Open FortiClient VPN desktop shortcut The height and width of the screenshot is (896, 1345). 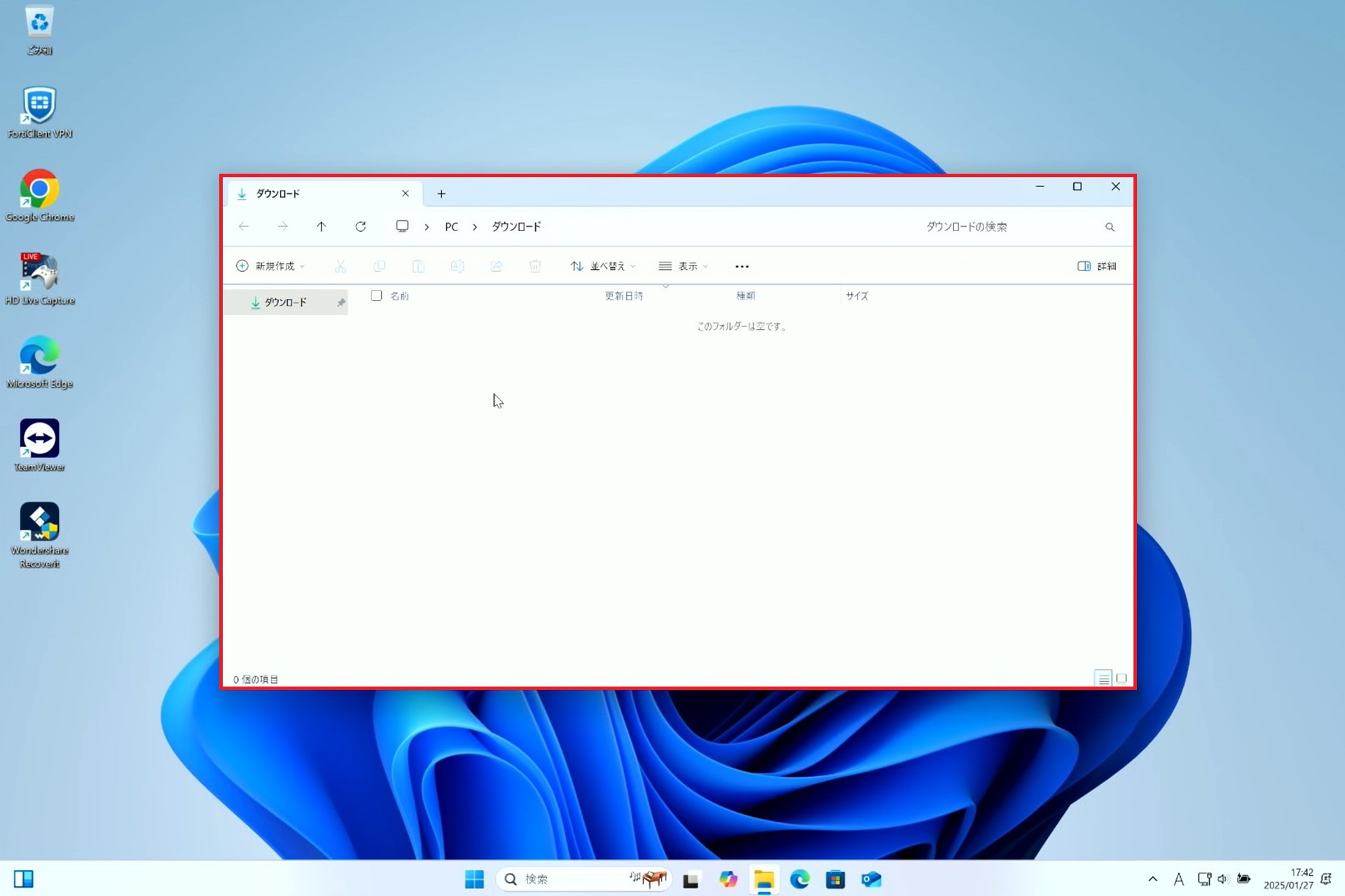[x=39, y=112]
